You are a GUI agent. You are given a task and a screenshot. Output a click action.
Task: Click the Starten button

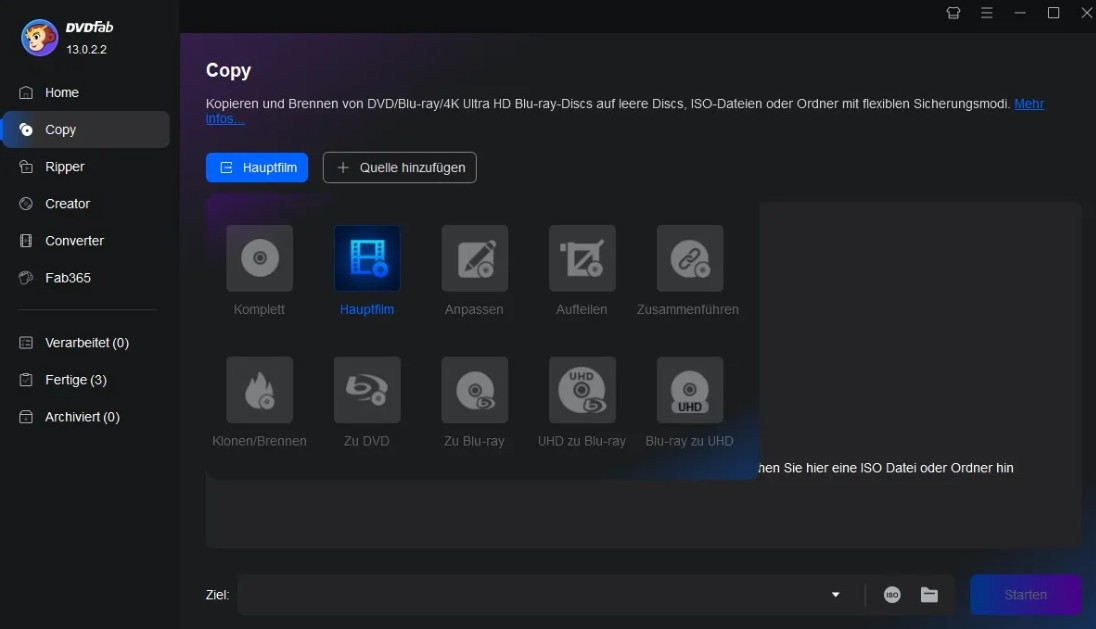[1025, 595]
